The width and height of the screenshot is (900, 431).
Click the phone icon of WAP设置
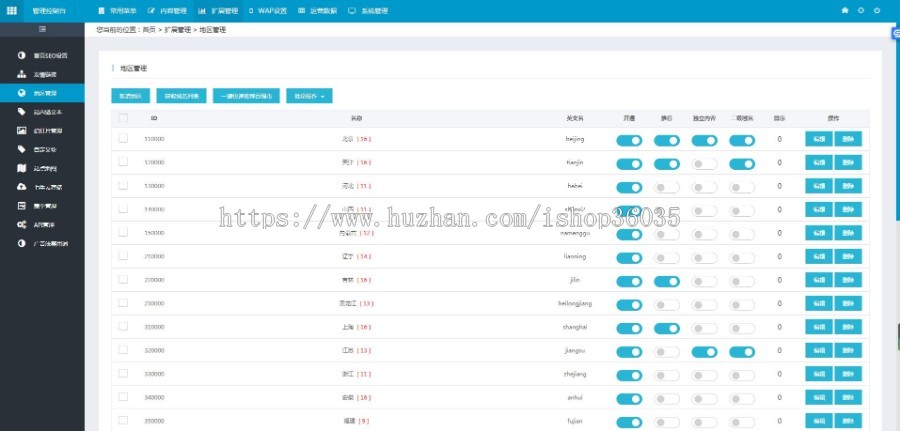click(x=251, y=10)
